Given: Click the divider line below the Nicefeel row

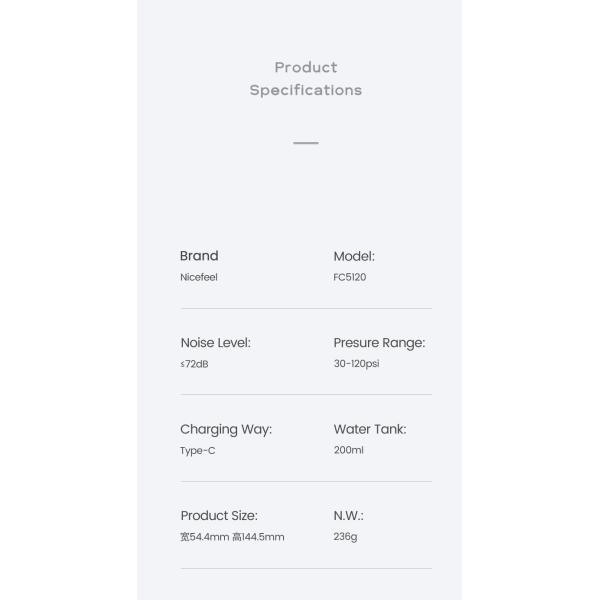Looking at the screenshot, I should [x=305, y=308].
